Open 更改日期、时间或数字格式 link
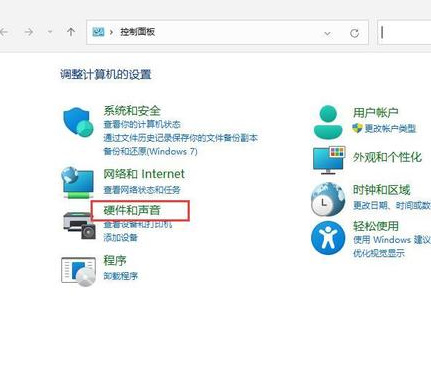 pos(392,205)
